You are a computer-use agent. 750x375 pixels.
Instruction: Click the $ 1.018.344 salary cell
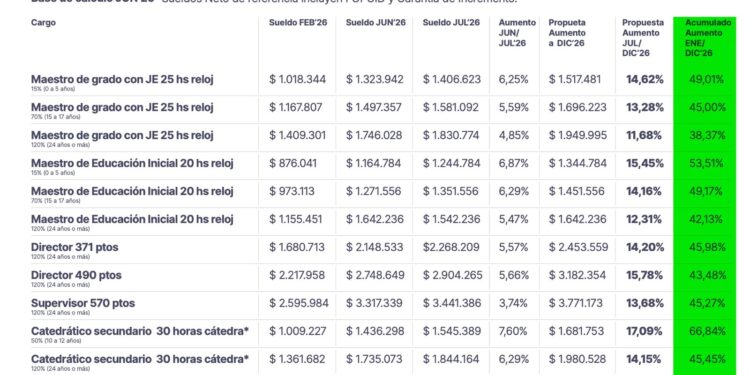(x=298, y=79)
